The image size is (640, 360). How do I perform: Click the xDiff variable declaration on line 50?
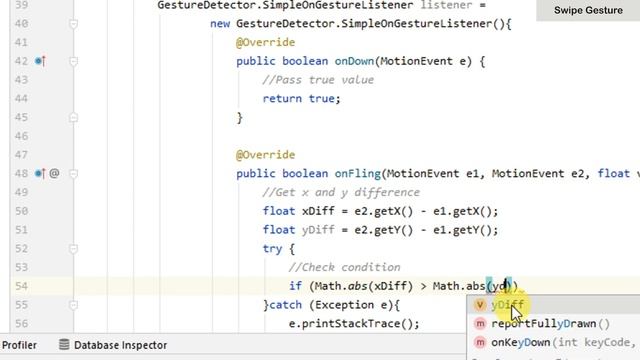coord(318,211)
